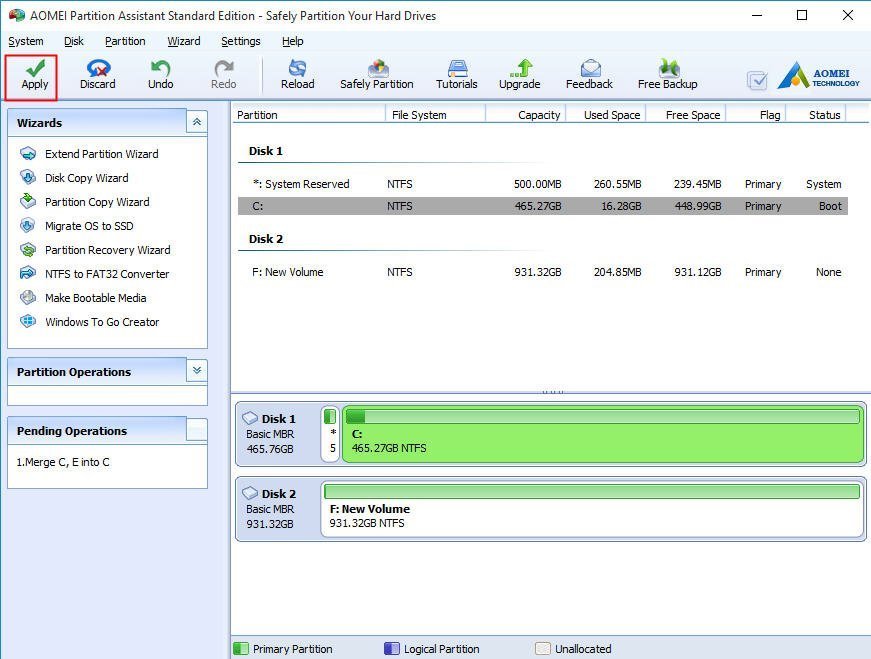
Task: Click the app icon in title bar
Action: click(x=16, y=15)
